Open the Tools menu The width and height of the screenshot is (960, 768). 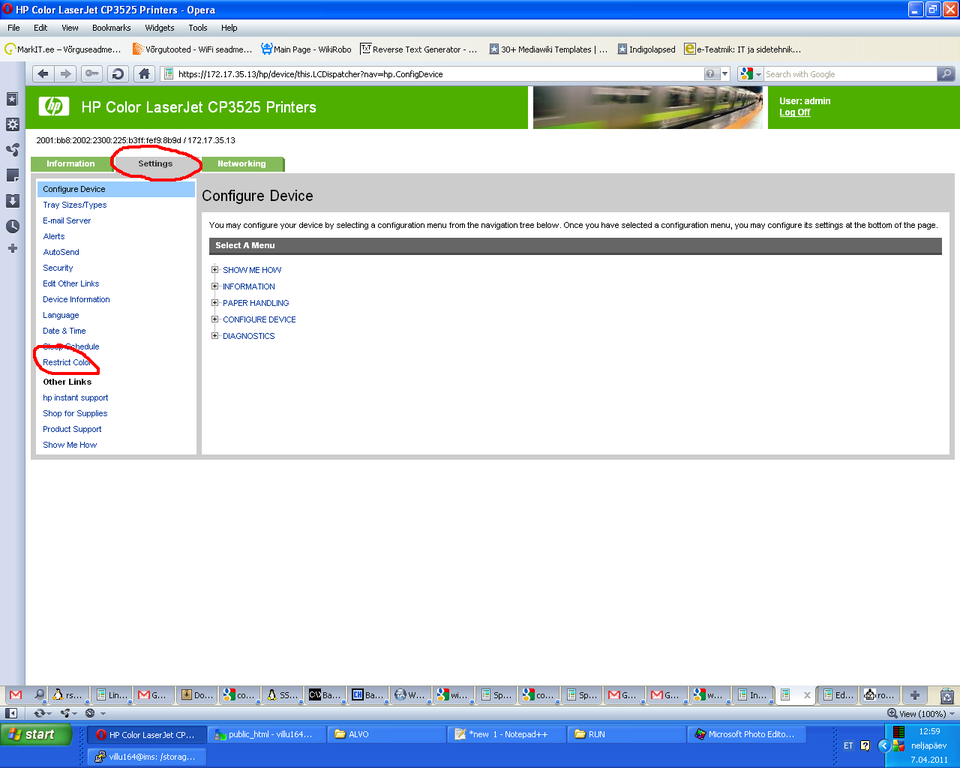pos(198,28)
